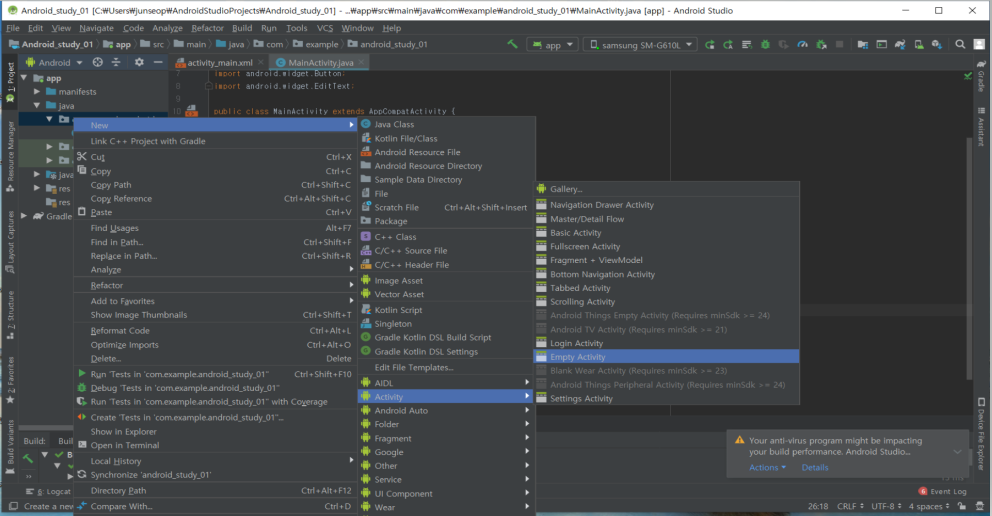Open the app run configuration dropdown

pyautogui.click(x=553, y=45)
